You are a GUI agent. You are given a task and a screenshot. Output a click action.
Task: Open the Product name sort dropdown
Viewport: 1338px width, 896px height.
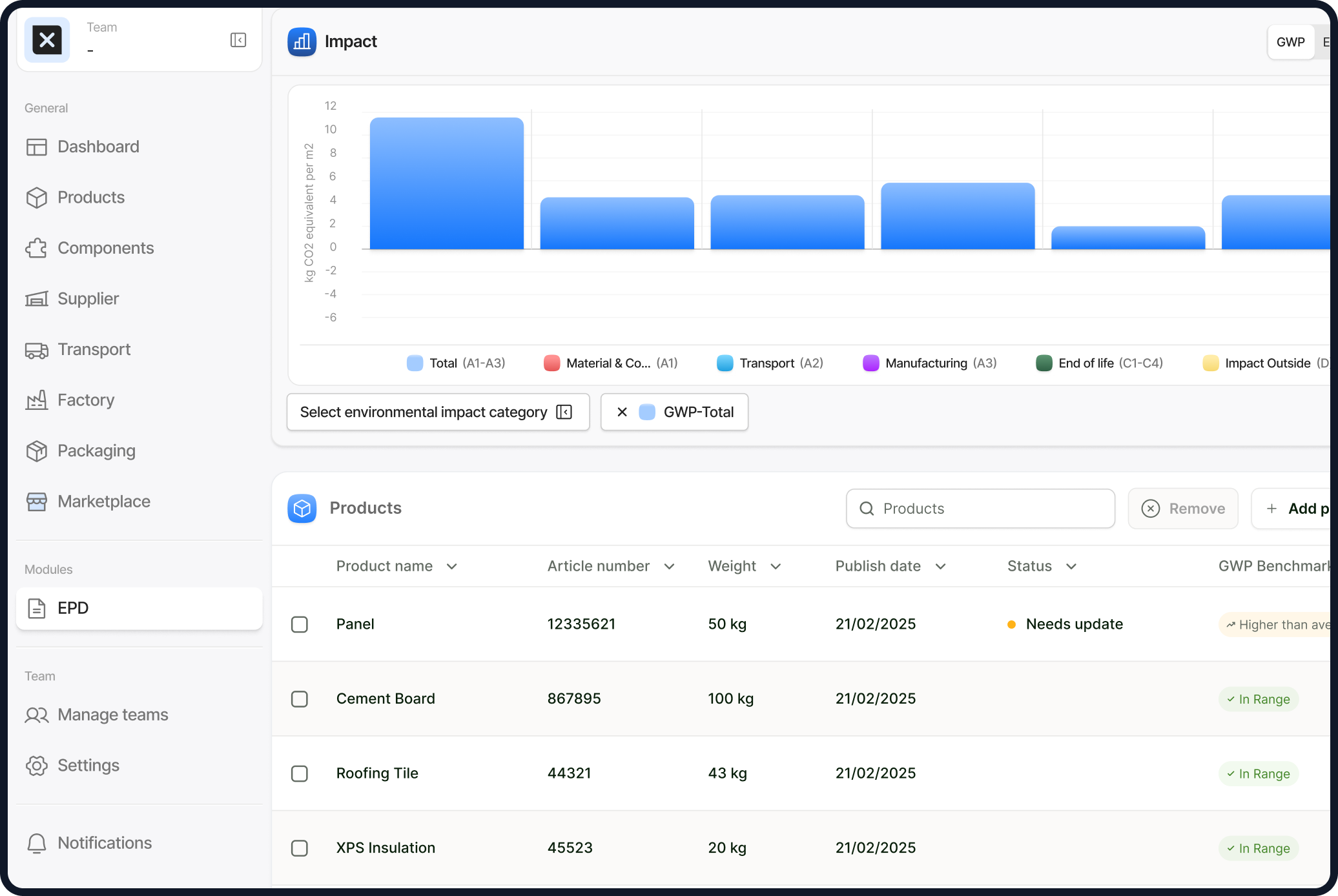click(452, 566)
